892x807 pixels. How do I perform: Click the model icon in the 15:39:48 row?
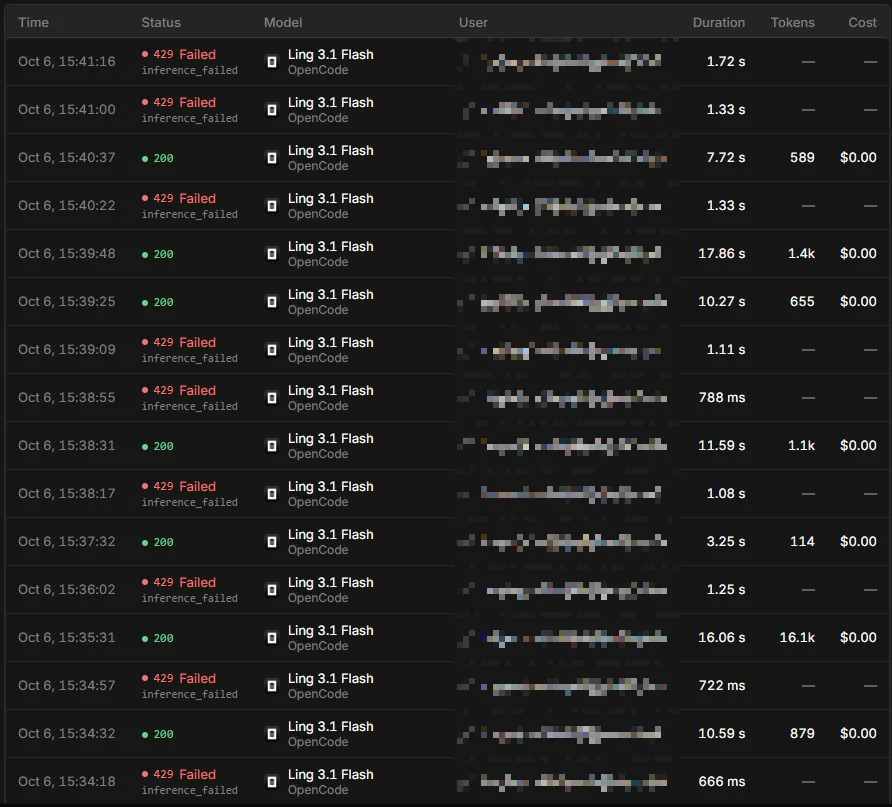pyautogui.click(x=272, y=254)
